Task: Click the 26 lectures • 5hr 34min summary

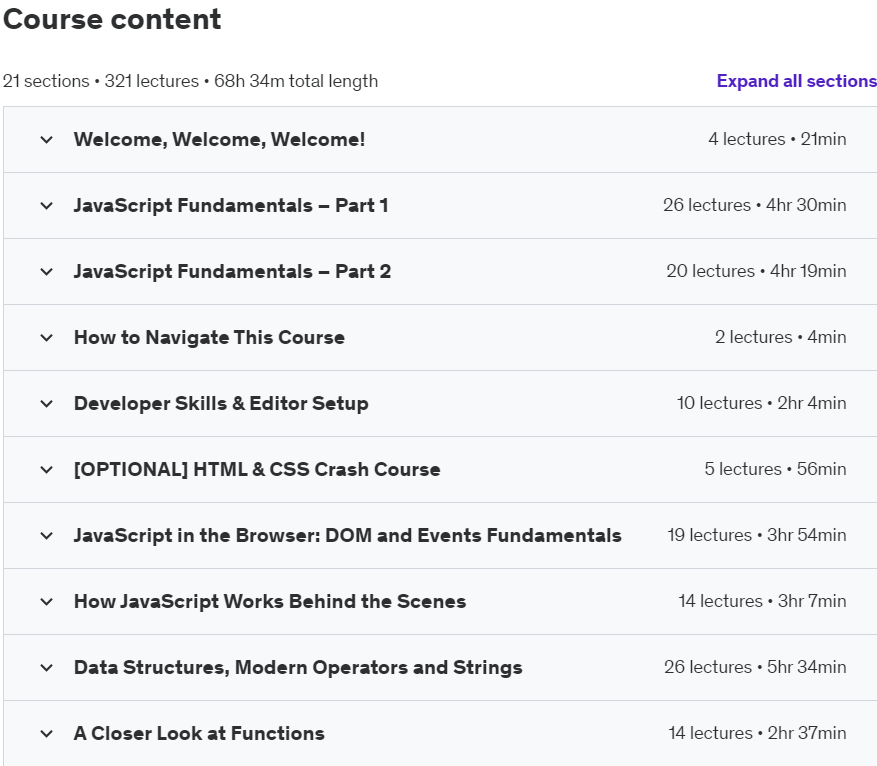Action: pos(755,667)
